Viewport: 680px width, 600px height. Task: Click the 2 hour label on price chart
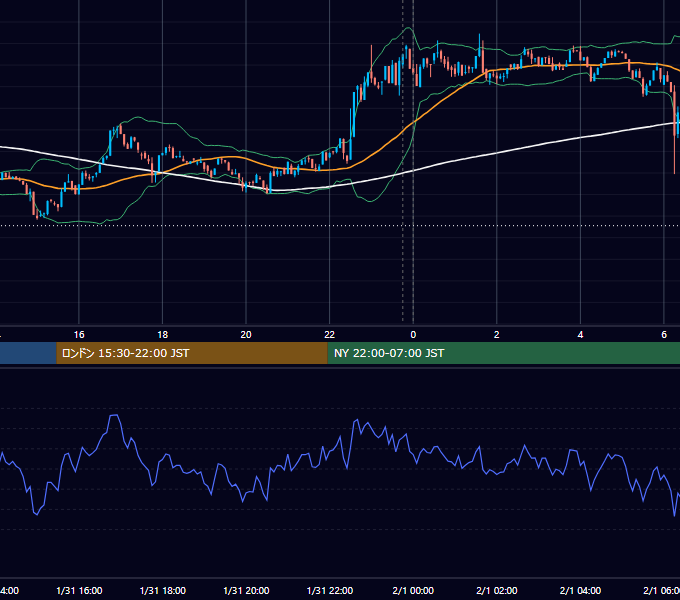(497, 335)
